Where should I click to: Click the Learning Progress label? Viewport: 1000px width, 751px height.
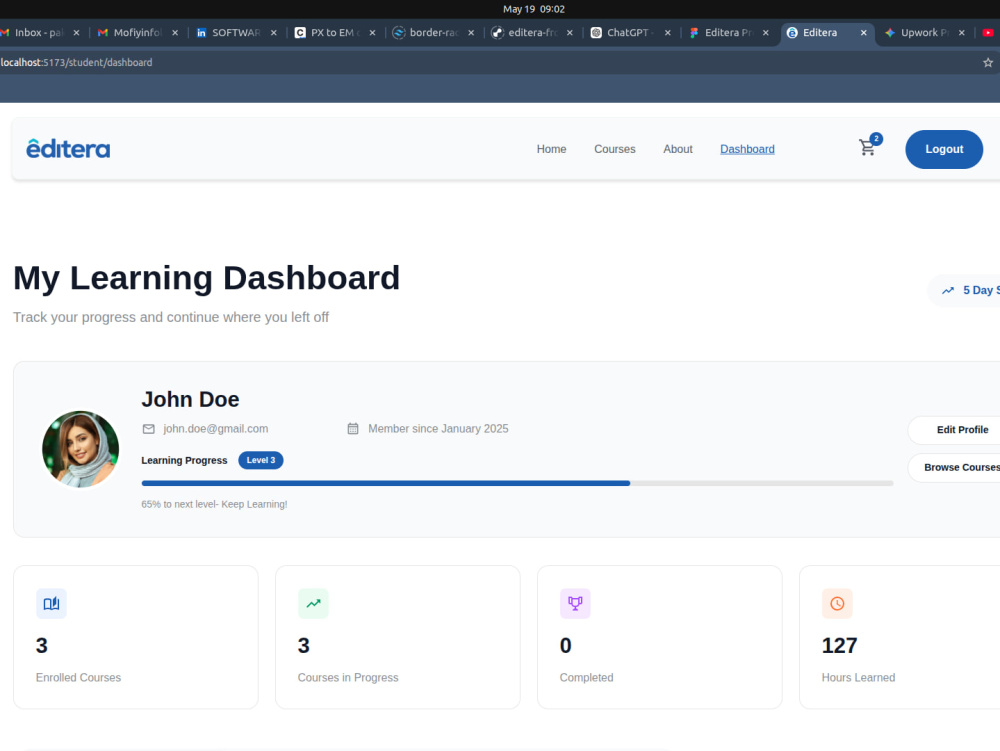[184, 460]
